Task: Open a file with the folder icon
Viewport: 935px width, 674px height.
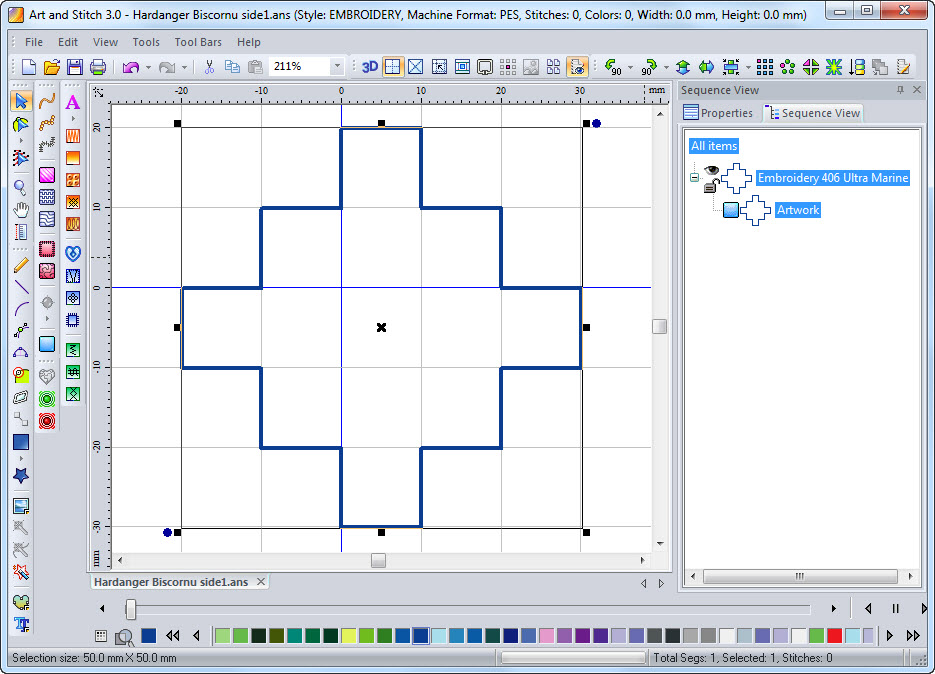Action: (52, 67)
